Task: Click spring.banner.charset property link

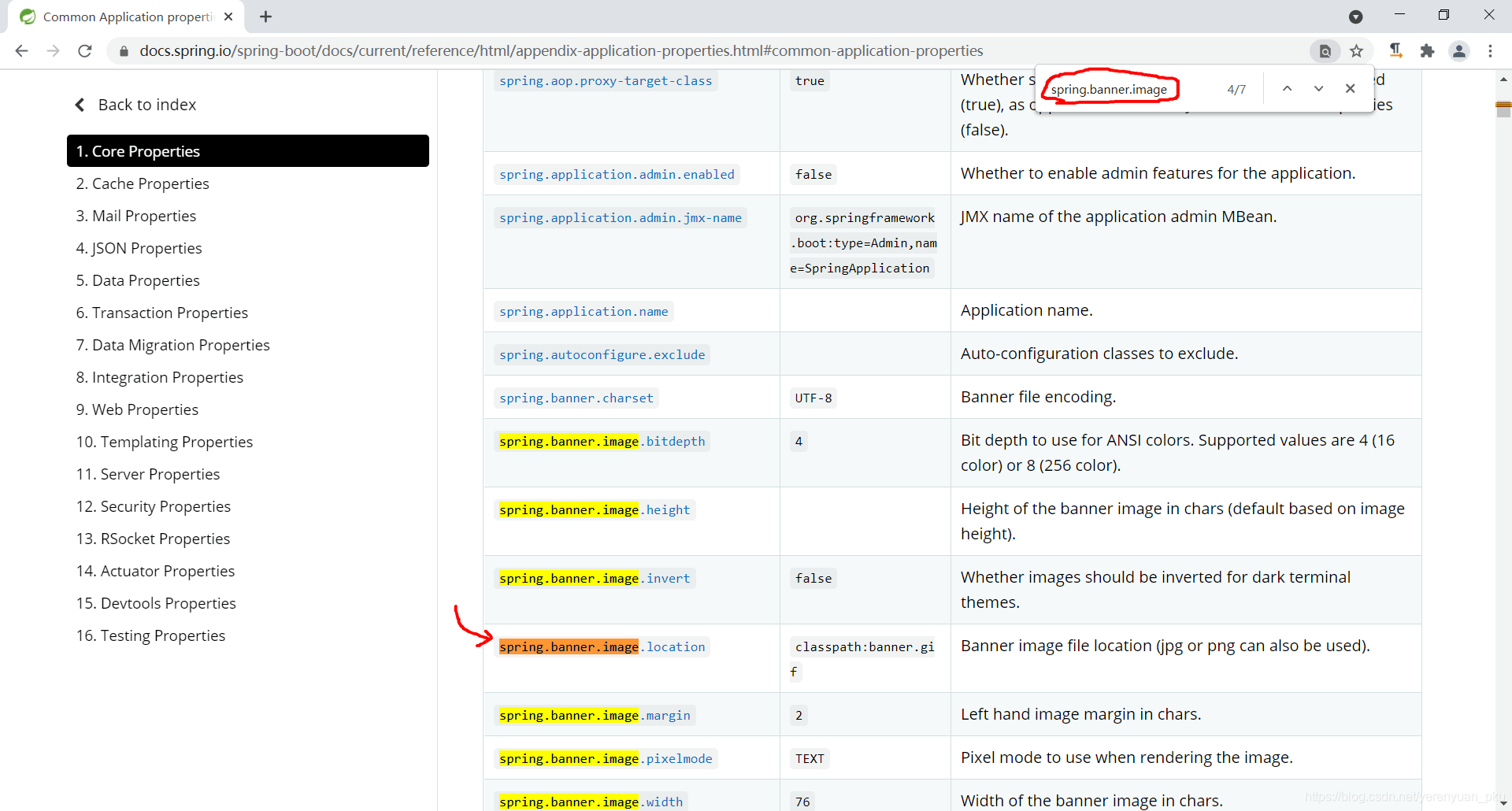Action: [576, 398]
